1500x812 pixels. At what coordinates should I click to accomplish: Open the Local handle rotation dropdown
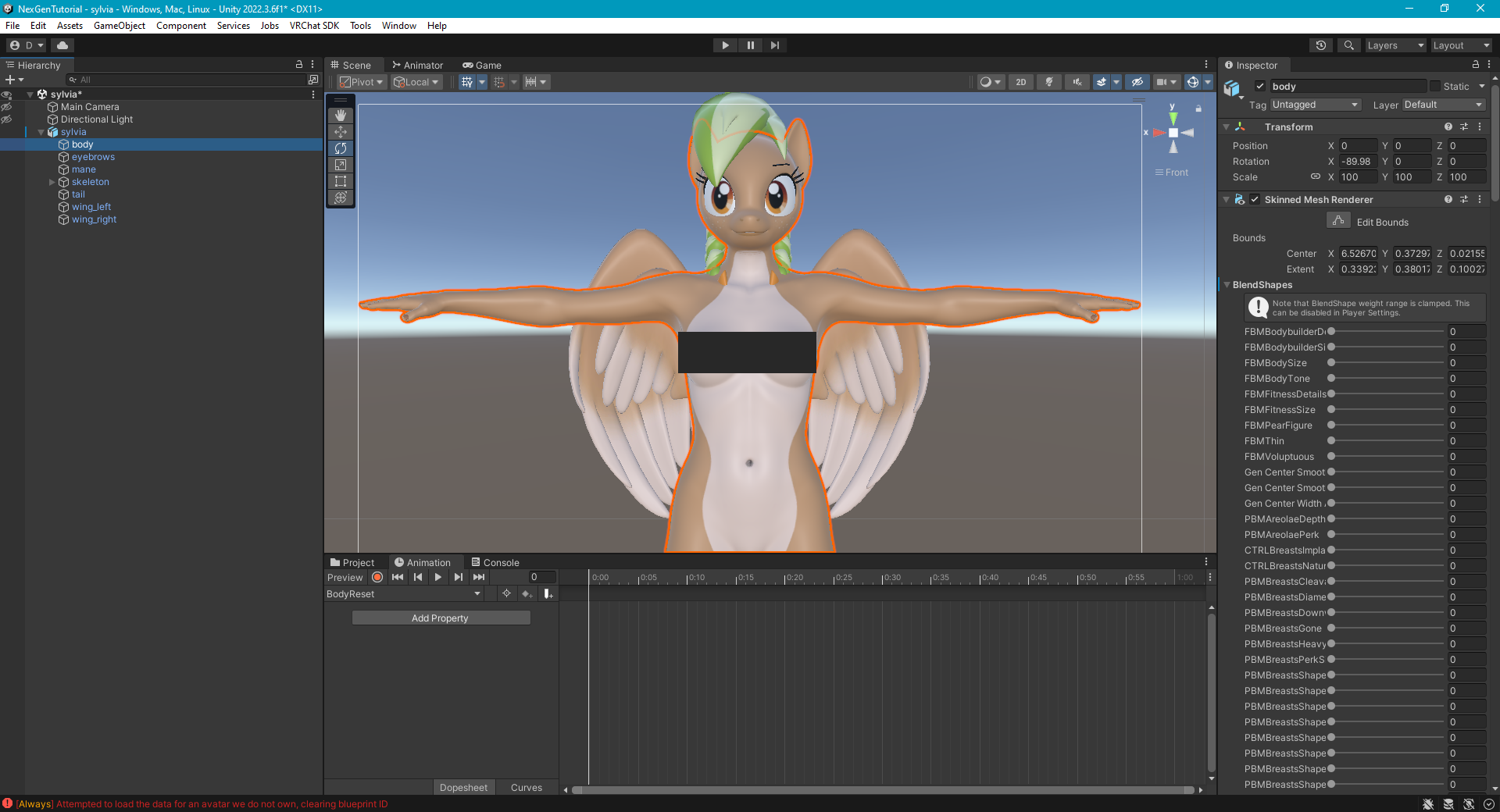pos(416,82)
